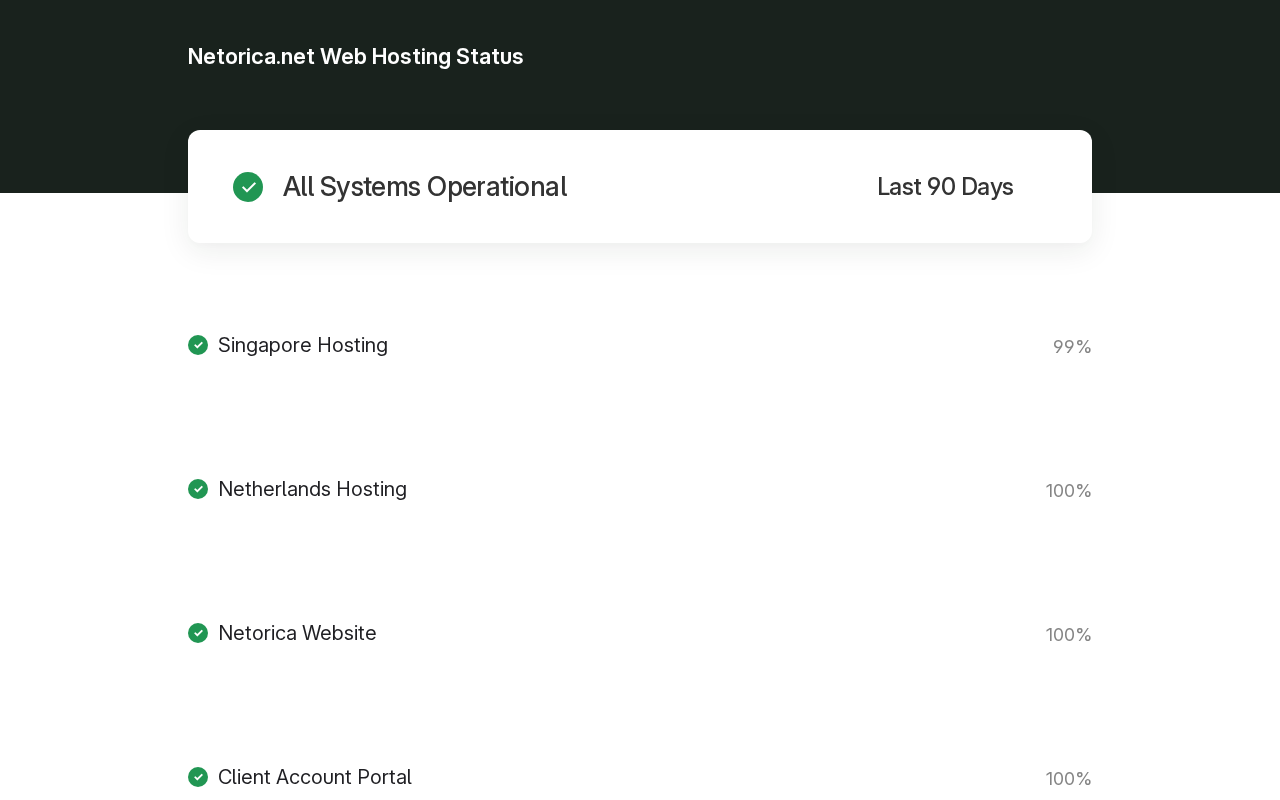Click the Netherlands Hosting status check icon
The width and height of the screenshot is (1280, 800).
[198, 489]
